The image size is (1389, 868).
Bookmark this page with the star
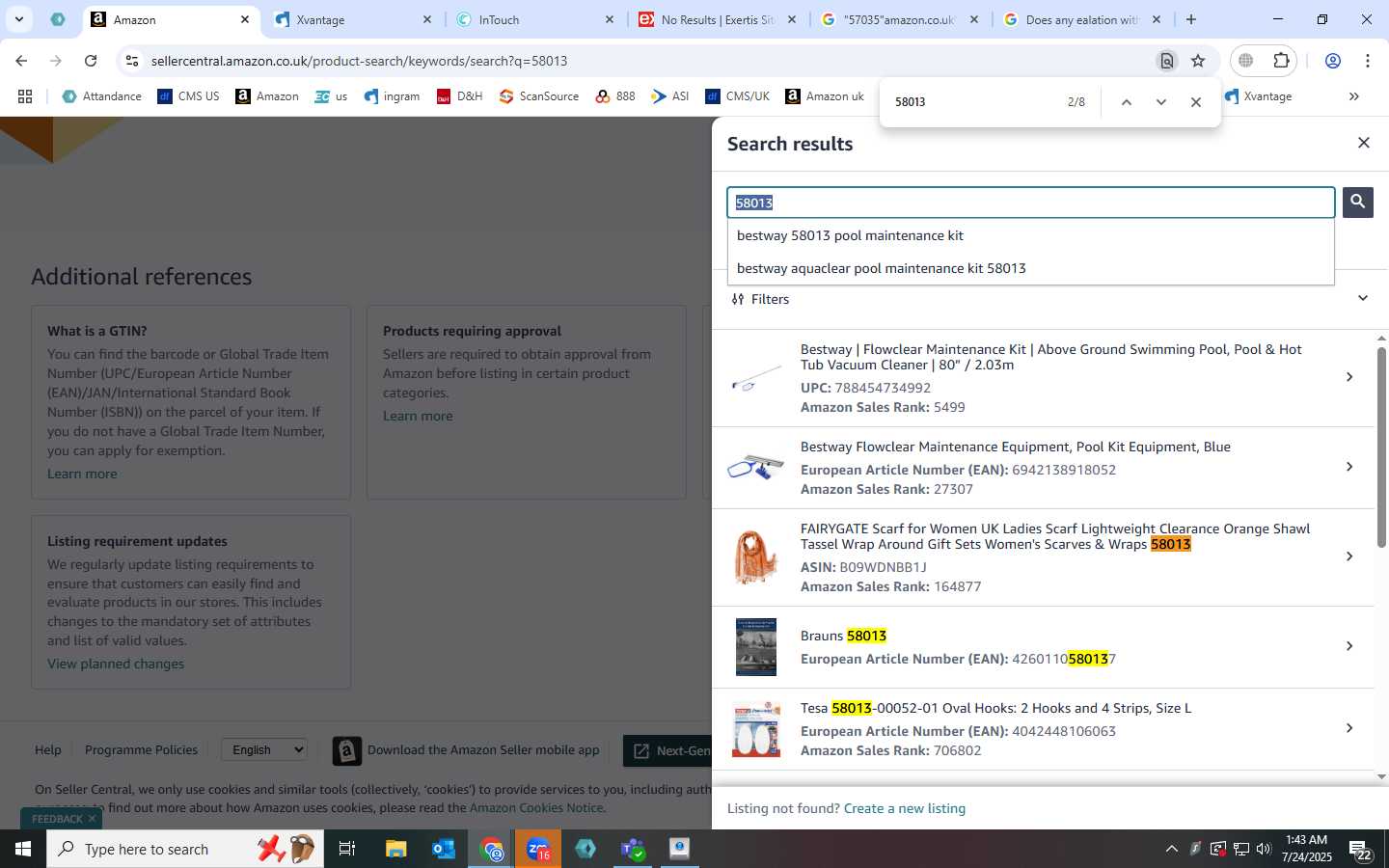1198,61
